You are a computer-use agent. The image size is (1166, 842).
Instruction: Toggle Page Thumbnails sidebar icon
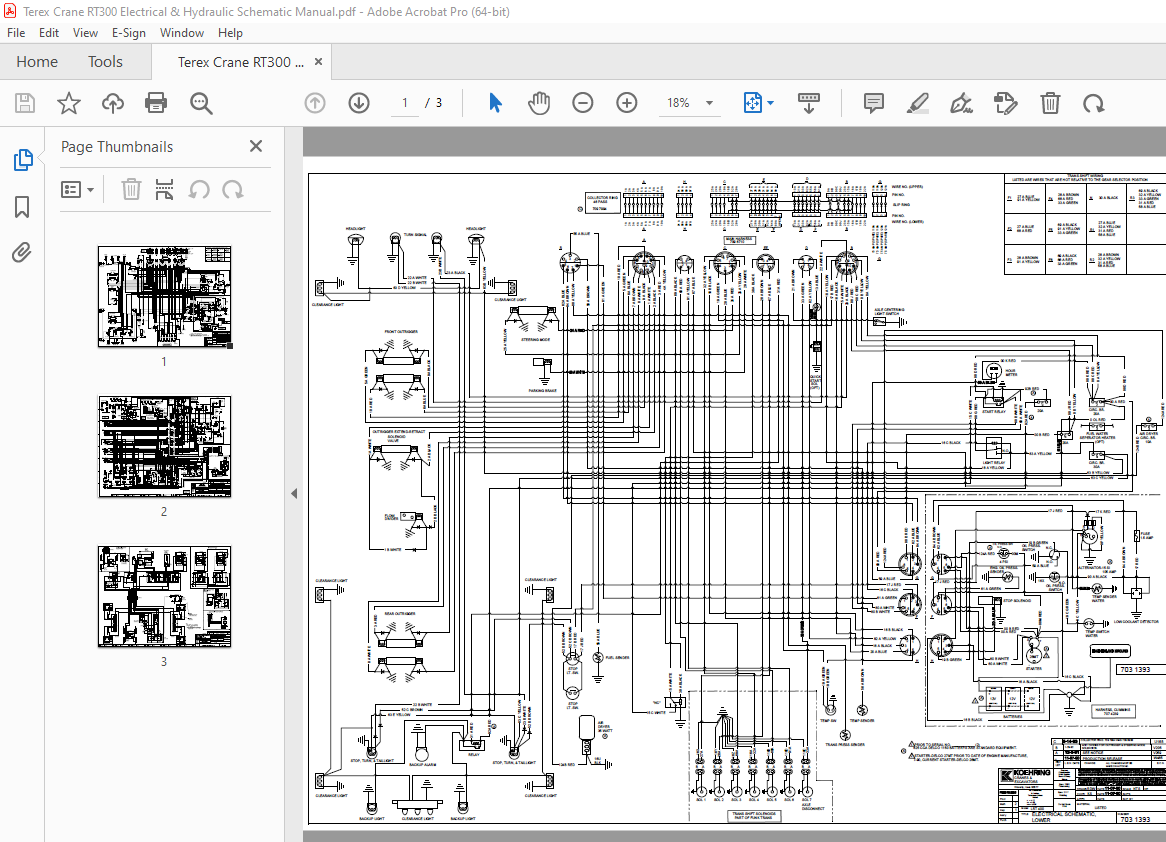pos(22,159)
